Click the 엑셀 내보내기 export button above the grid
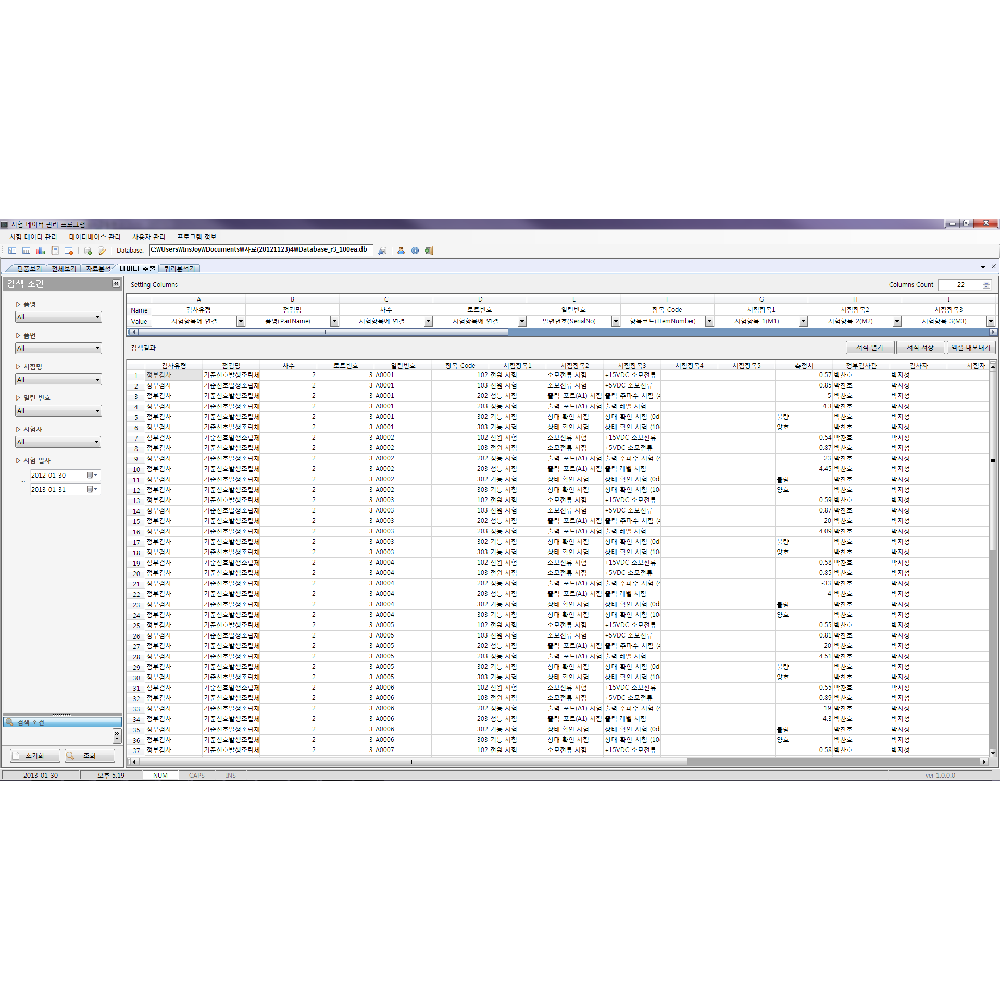The image size is (1000, 1000). [971, 346]
